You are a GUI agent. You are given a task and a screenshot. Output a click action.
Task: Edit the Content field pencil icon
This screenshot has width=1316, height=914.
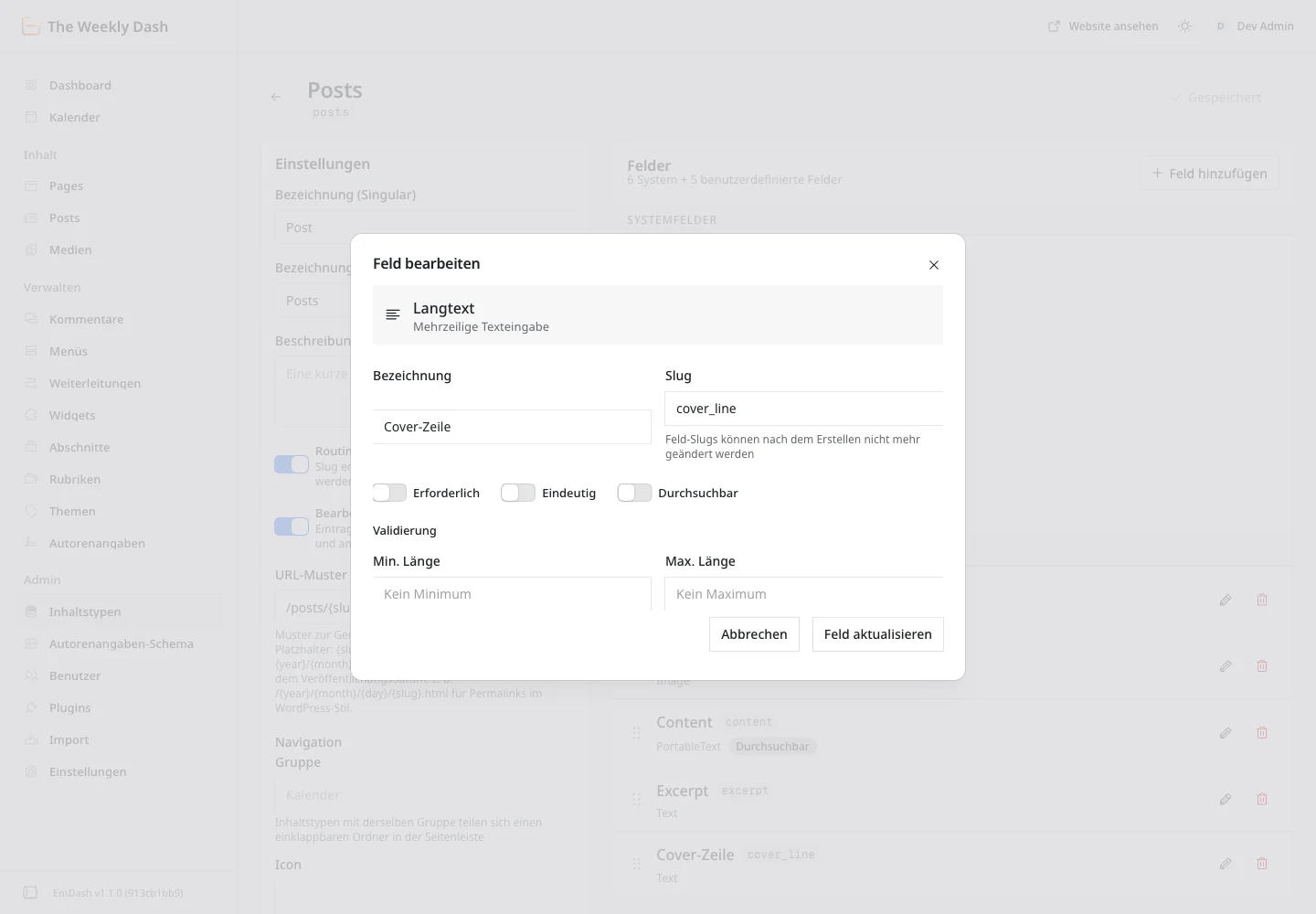click(1226, 733)
